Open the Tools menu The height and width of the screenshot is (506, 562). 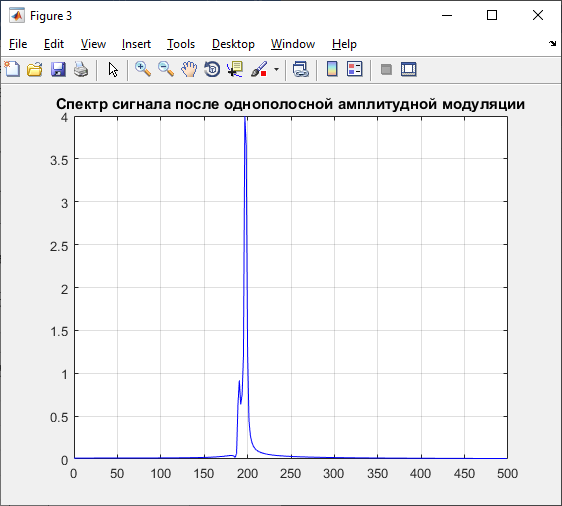(181, 44)
